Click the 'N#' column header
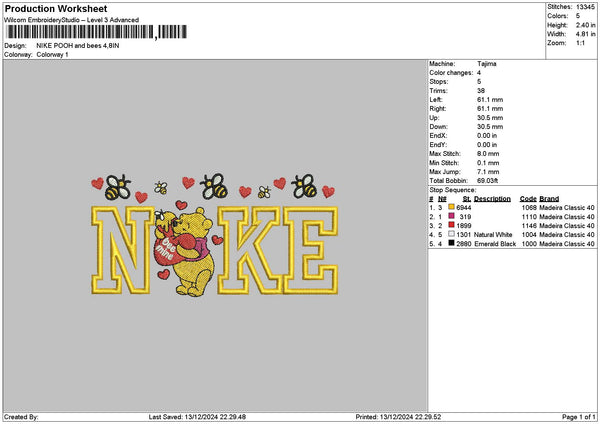600x424 pixels. [x=442, y=199]
